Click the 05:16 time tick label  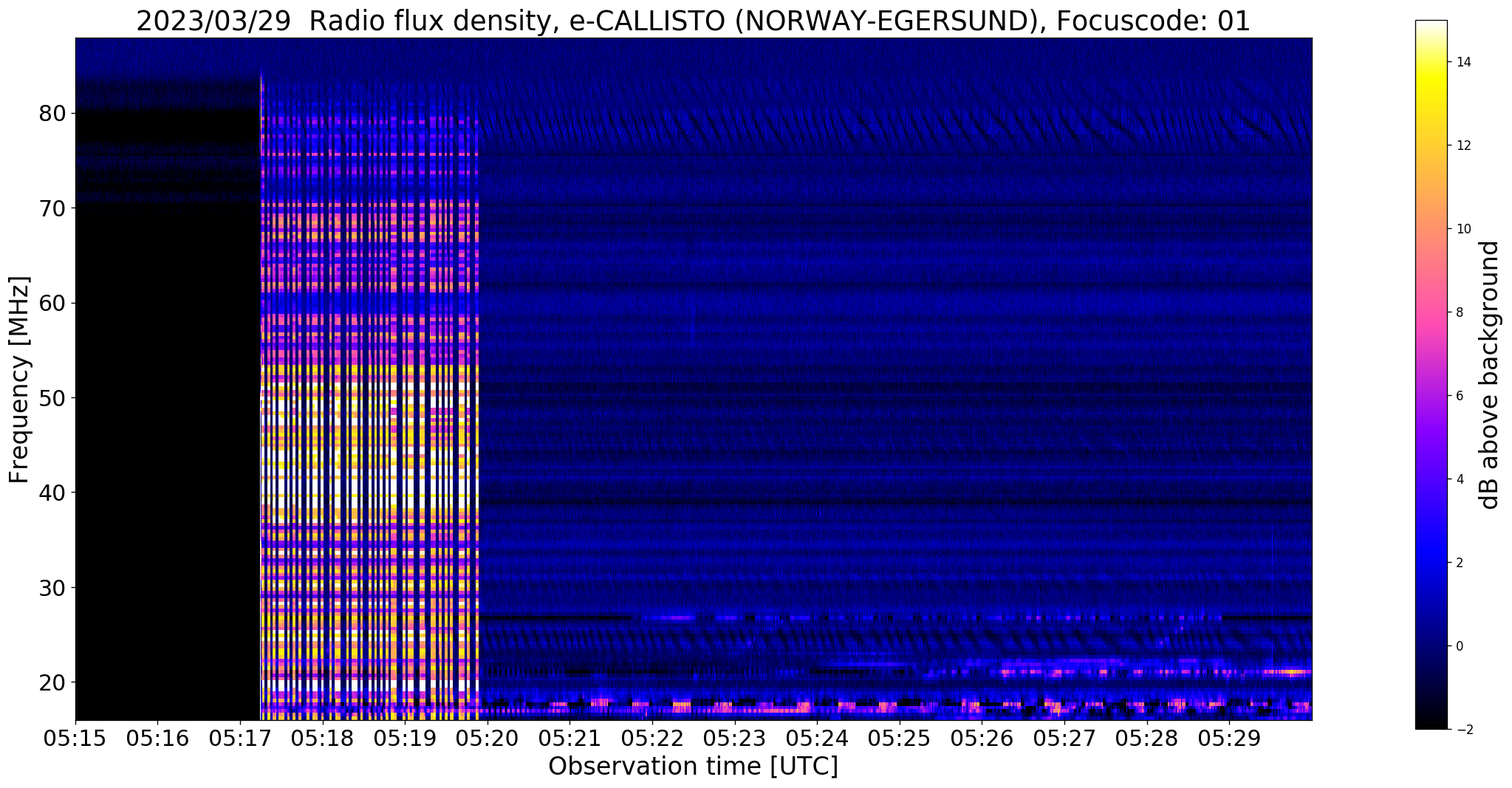157,736
